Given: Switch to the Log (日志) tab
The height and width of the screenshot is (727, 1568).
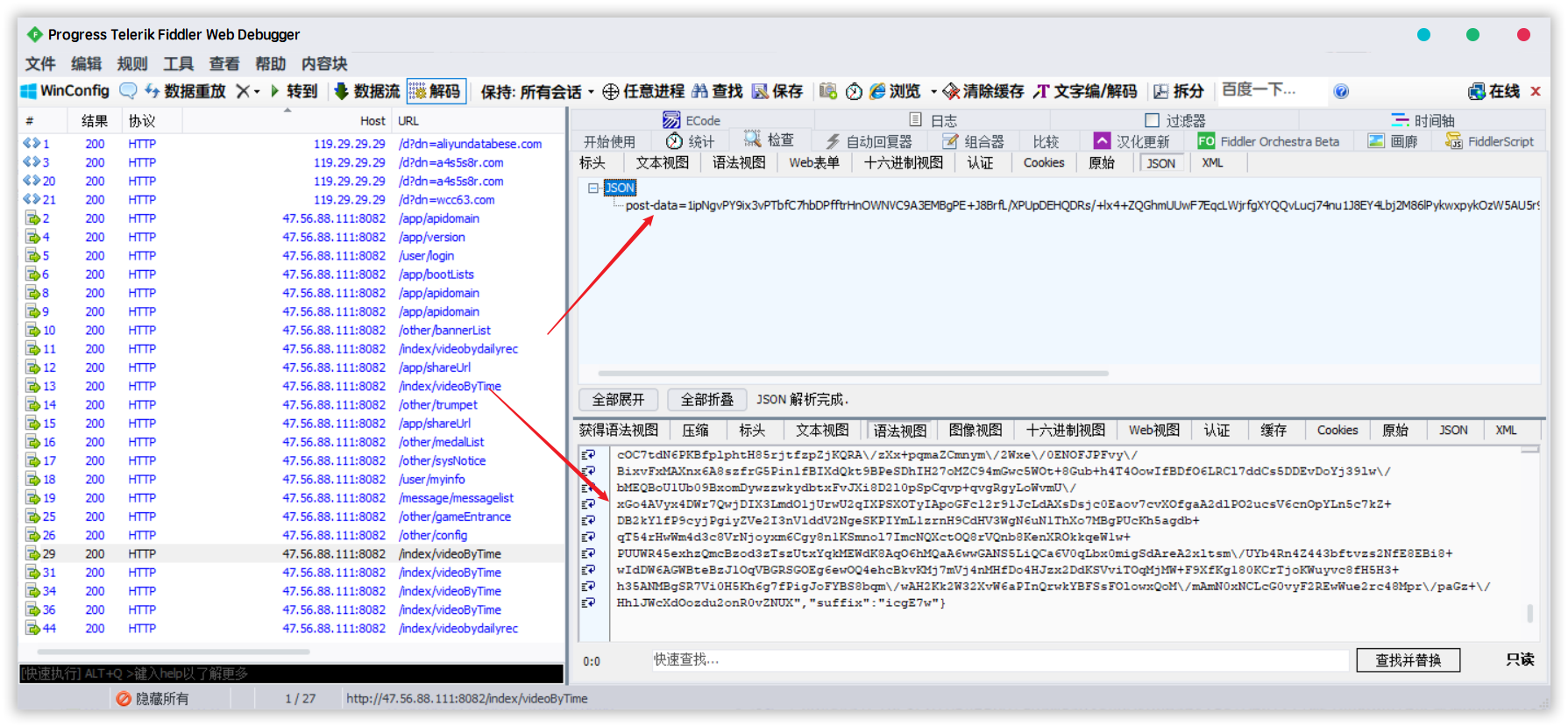Looking at the screenshot, I should point(933,120).
